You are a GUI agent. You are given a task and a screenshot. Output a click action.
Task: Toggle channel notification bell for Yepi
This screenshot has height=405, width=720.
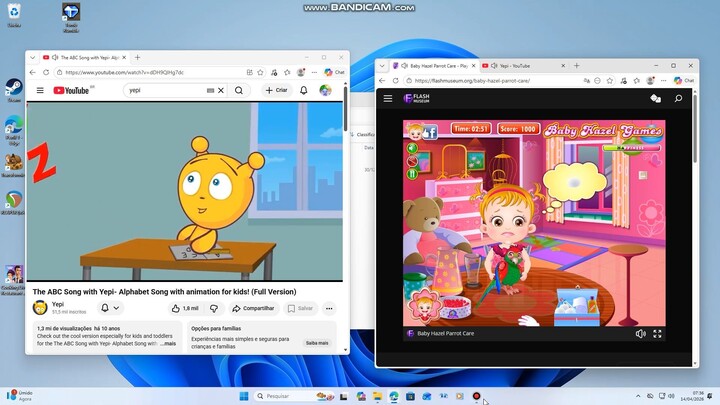pyautogui.click(x=109, y=308)
